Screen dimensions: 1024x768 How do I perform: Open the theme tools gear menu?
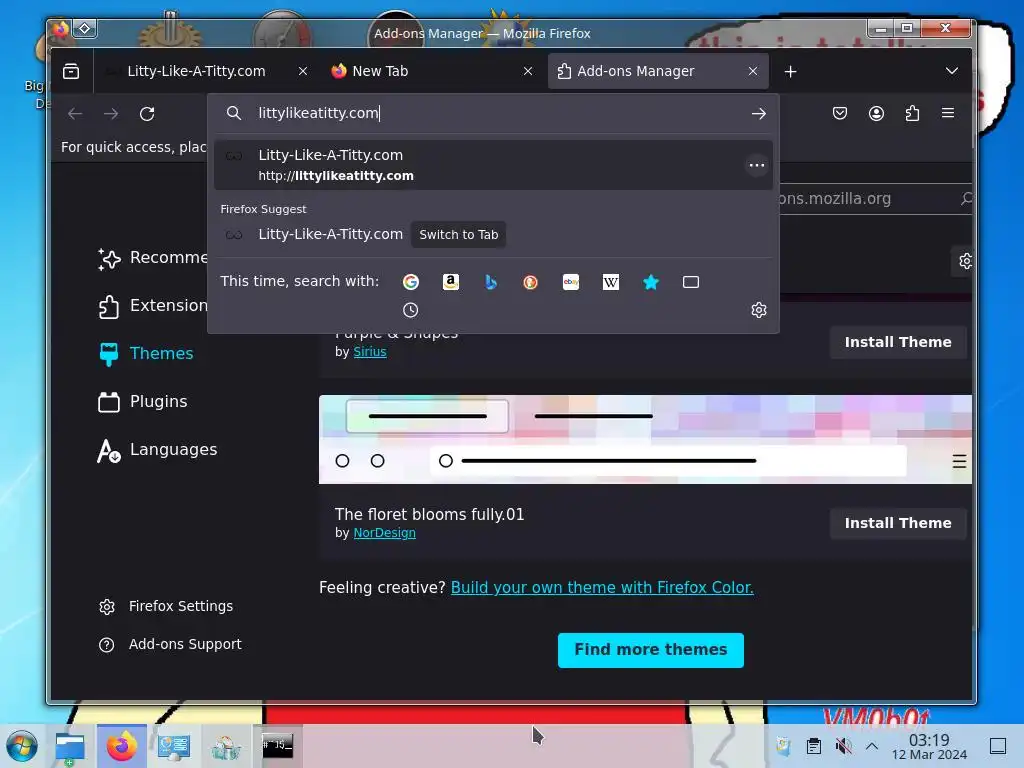coord(964,261)
